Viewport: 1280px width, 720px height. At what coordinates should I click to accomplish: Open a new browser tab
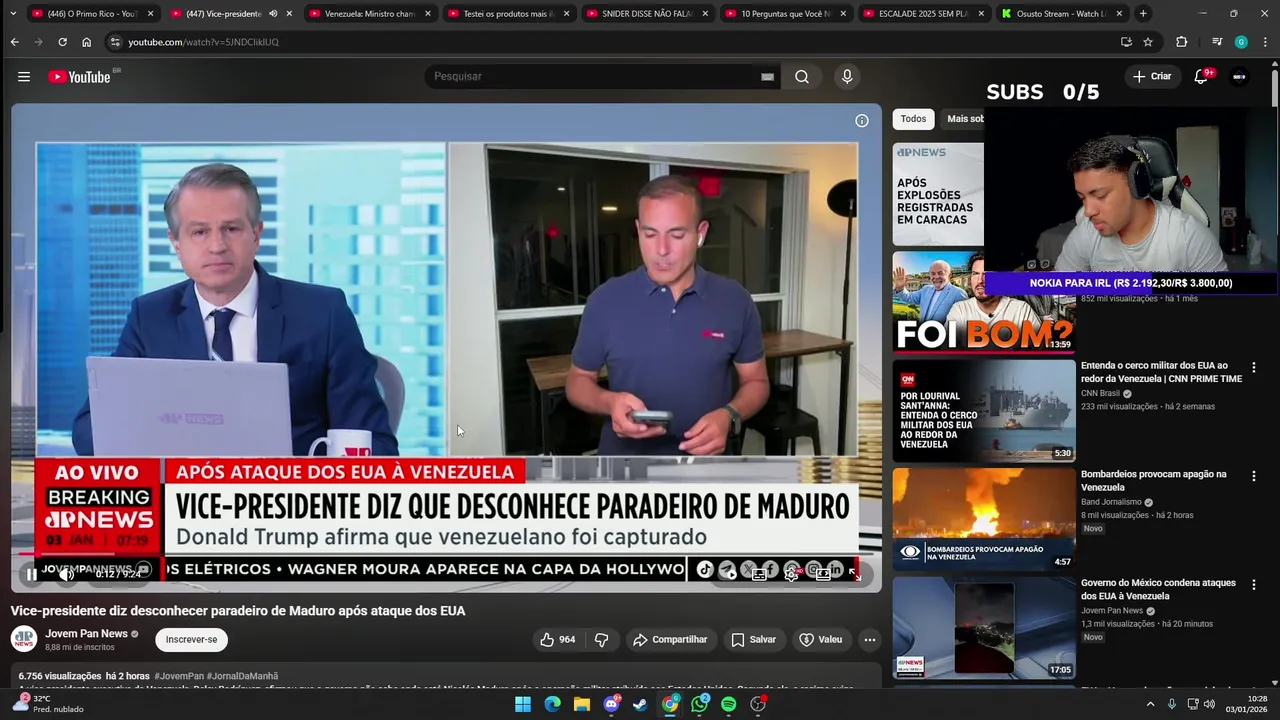[x=1143, y=14]
